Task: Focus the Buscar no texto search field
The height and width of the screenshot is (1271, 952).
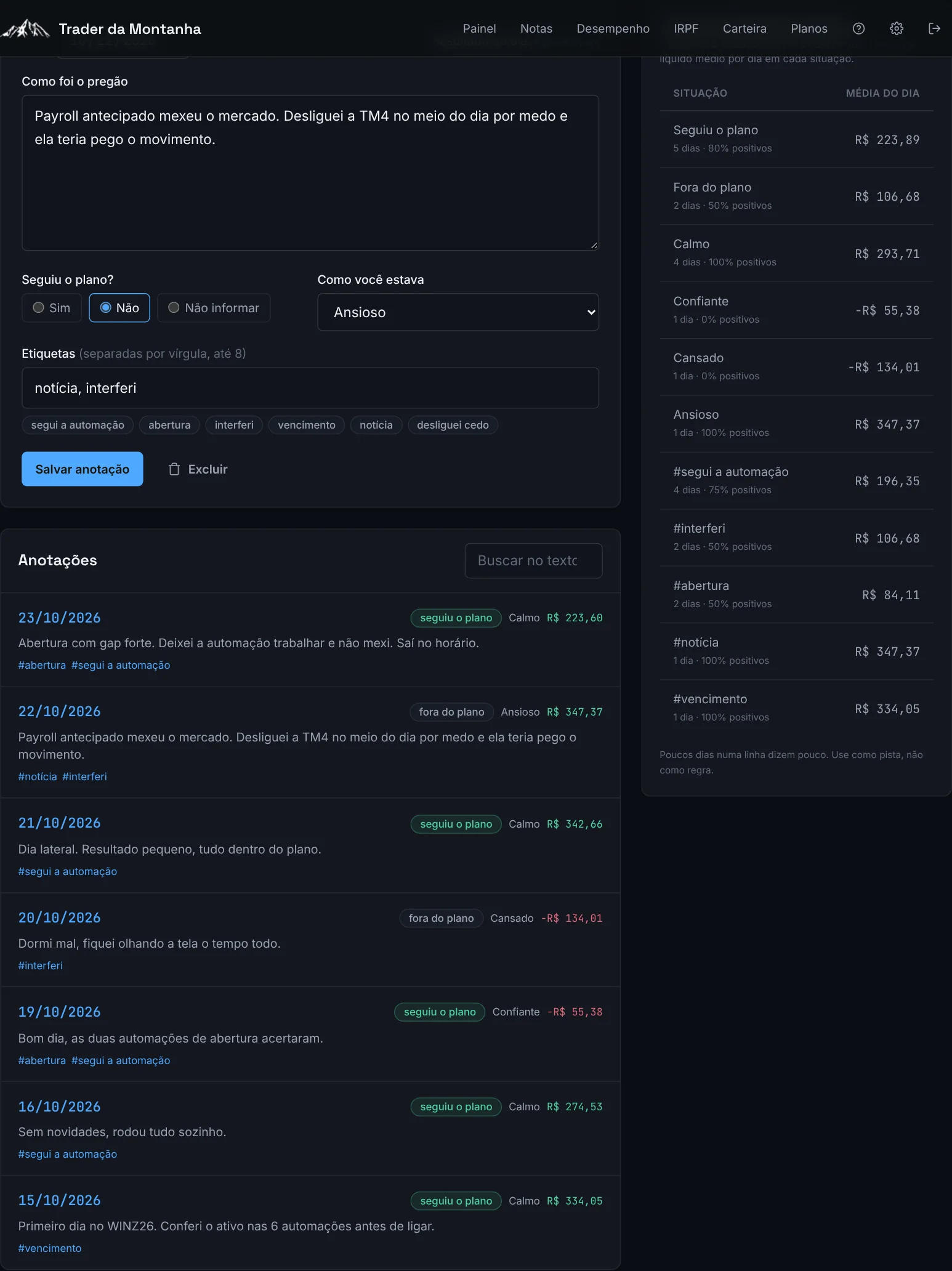Action: (x=533, y=560)
